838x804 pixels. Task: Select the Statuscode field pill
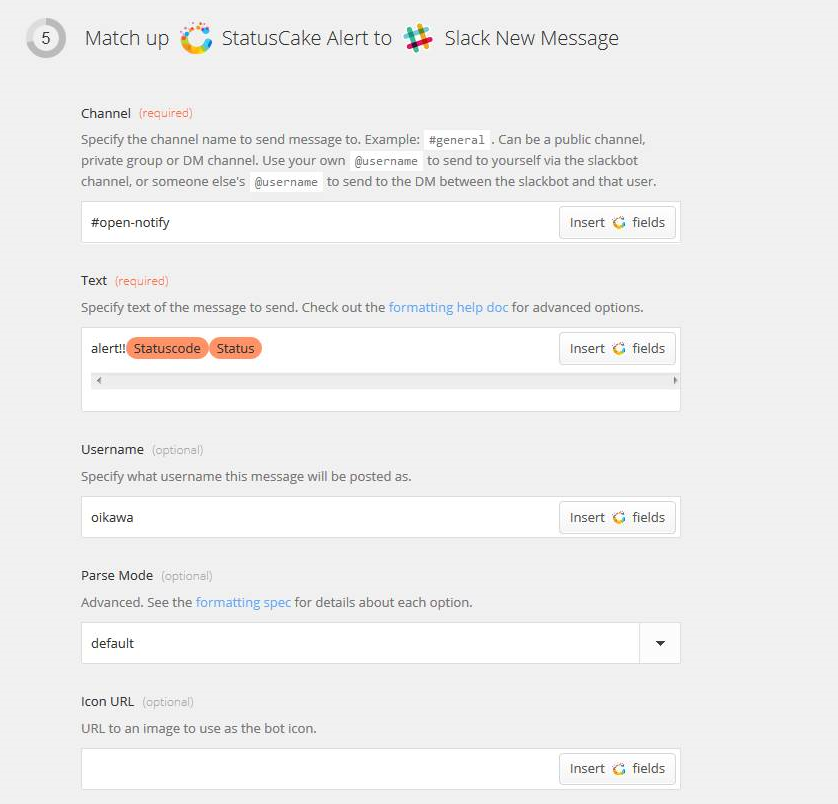tap(167, 349)
